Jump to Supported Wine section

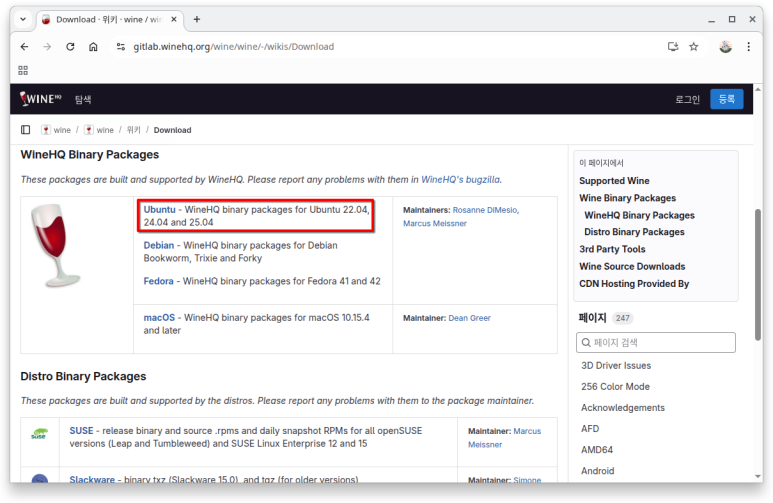point(614,180)
